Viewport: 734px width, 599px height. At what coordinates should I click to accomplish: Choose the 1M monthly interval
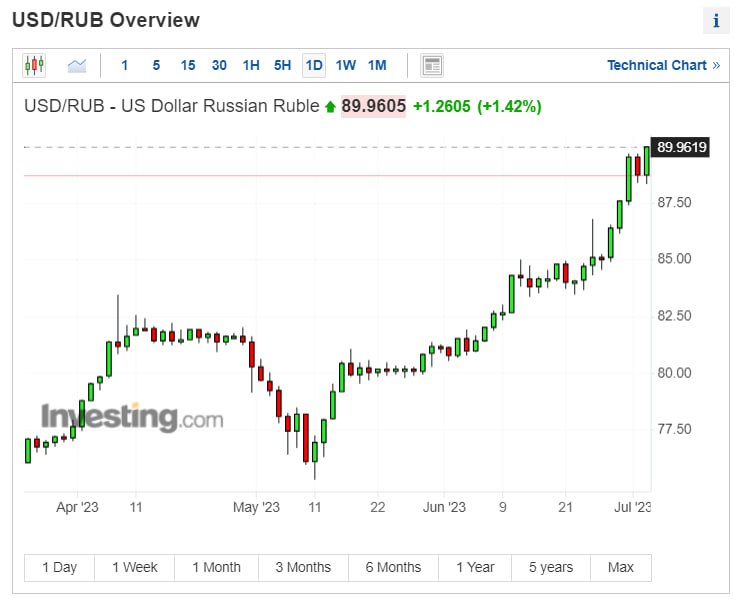coord(377,66)
